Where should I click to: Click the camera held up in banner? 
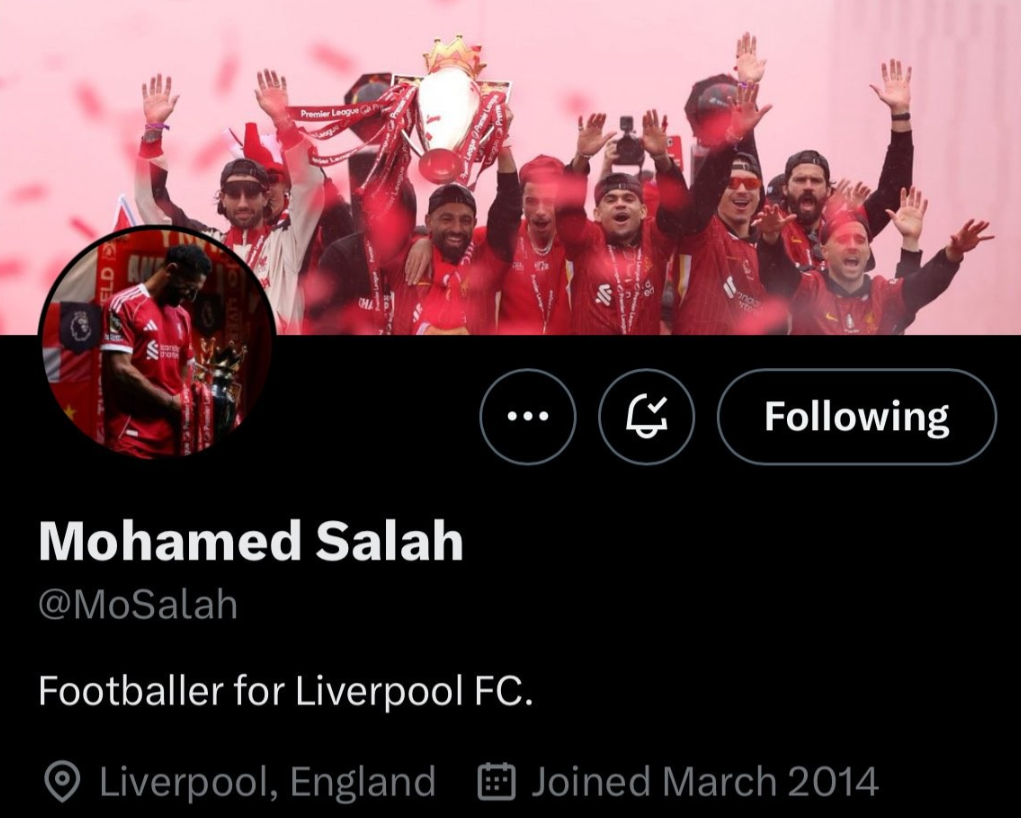(x=629, y=141)
